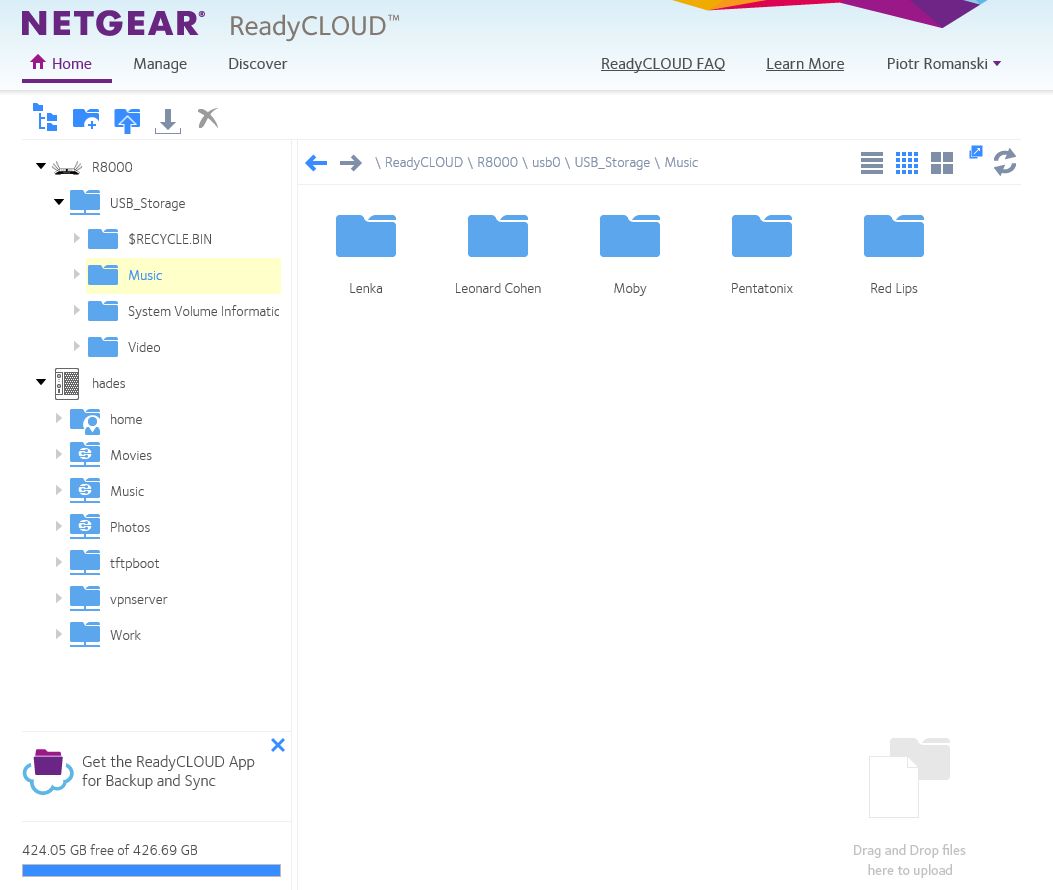Click the NETGEAR logo
Image resolution: width=1053 pixels, height=890 pixels.
point(113,24)
